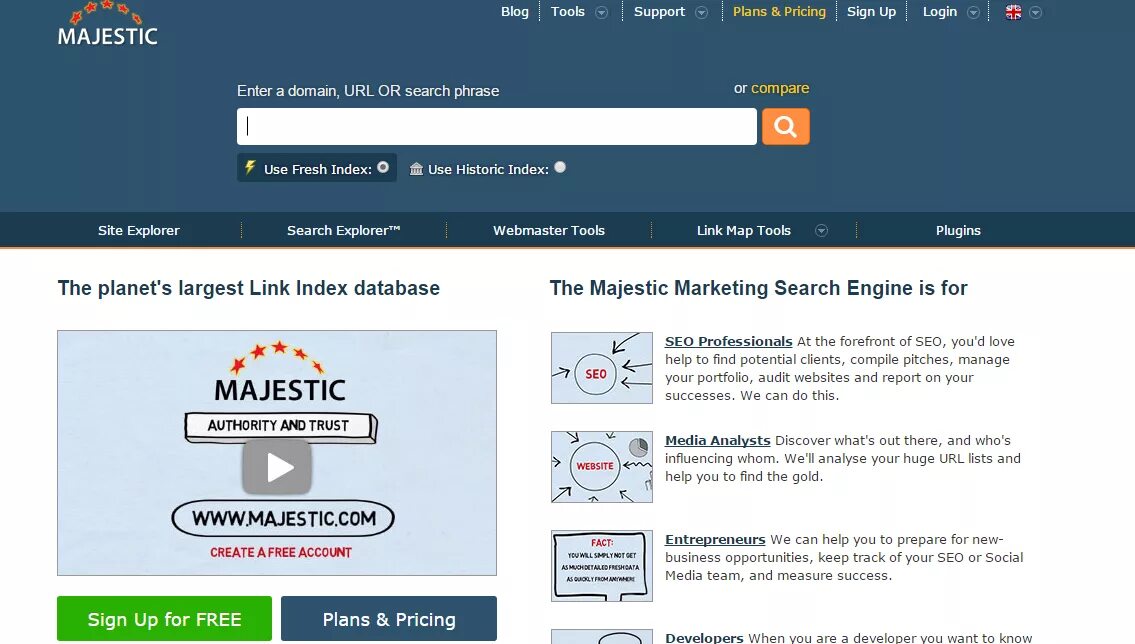The image size is (1135, 644).
Task: Open the Sign Up menu item
Action: (872, 12)
